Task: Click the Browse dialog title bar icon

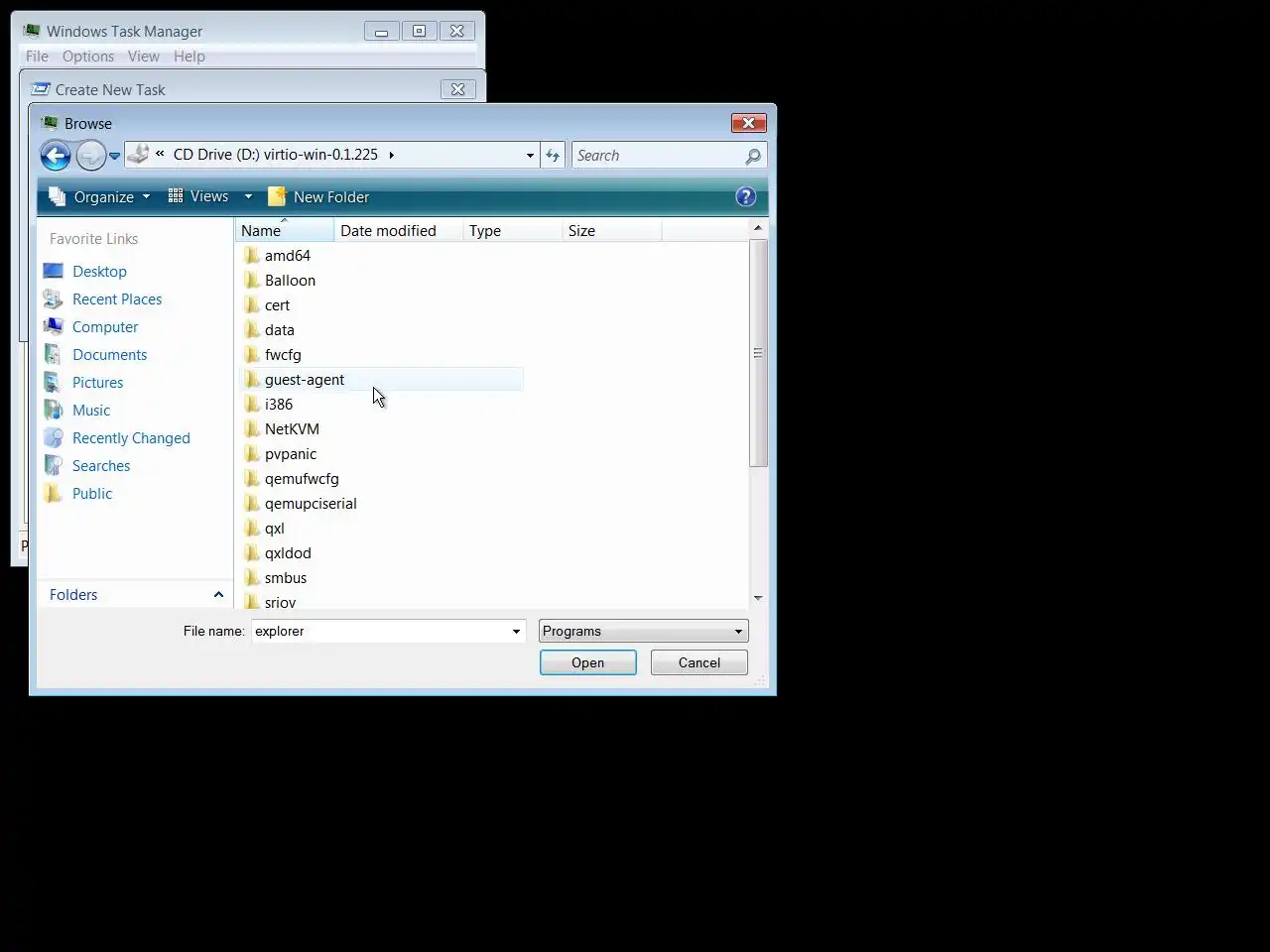Action: [50, 123]
